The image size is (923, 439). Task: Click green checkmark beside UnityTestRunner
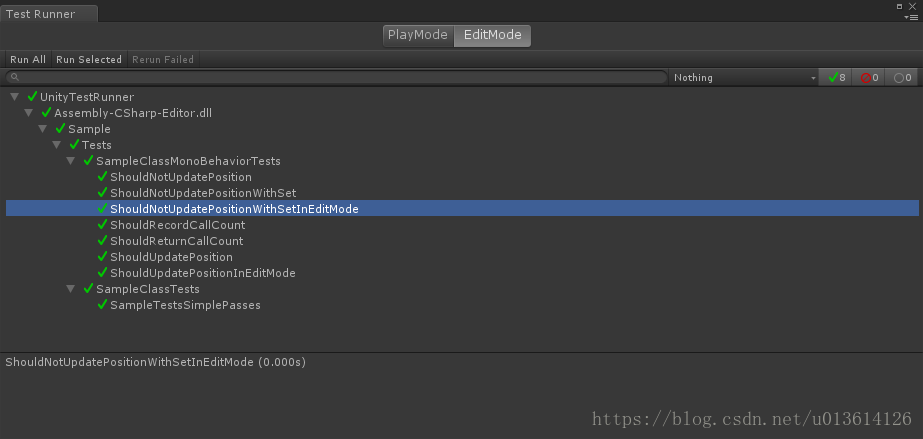33,97
